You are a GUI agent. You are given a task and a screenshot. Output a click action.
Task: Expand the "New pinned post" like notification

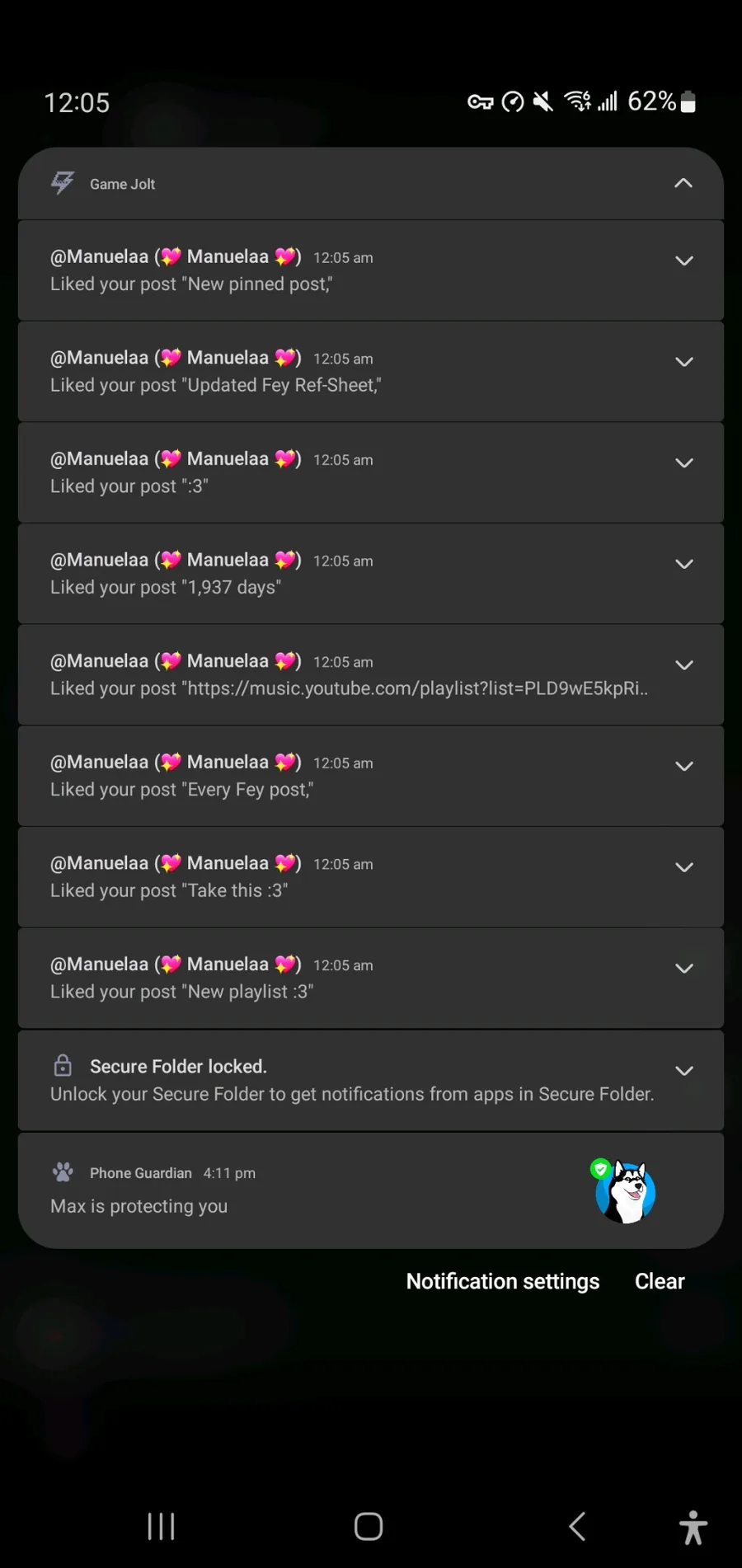pos(683,261)
